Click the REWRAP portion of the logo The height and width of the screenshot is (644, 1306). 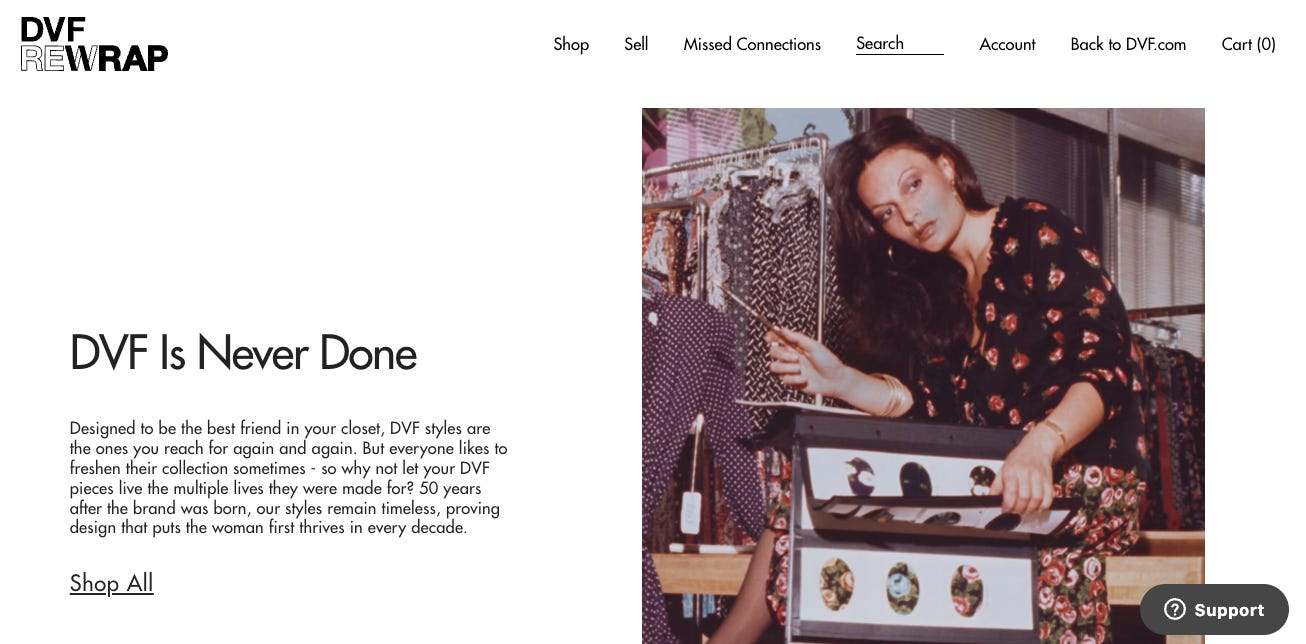coord(94,58)
